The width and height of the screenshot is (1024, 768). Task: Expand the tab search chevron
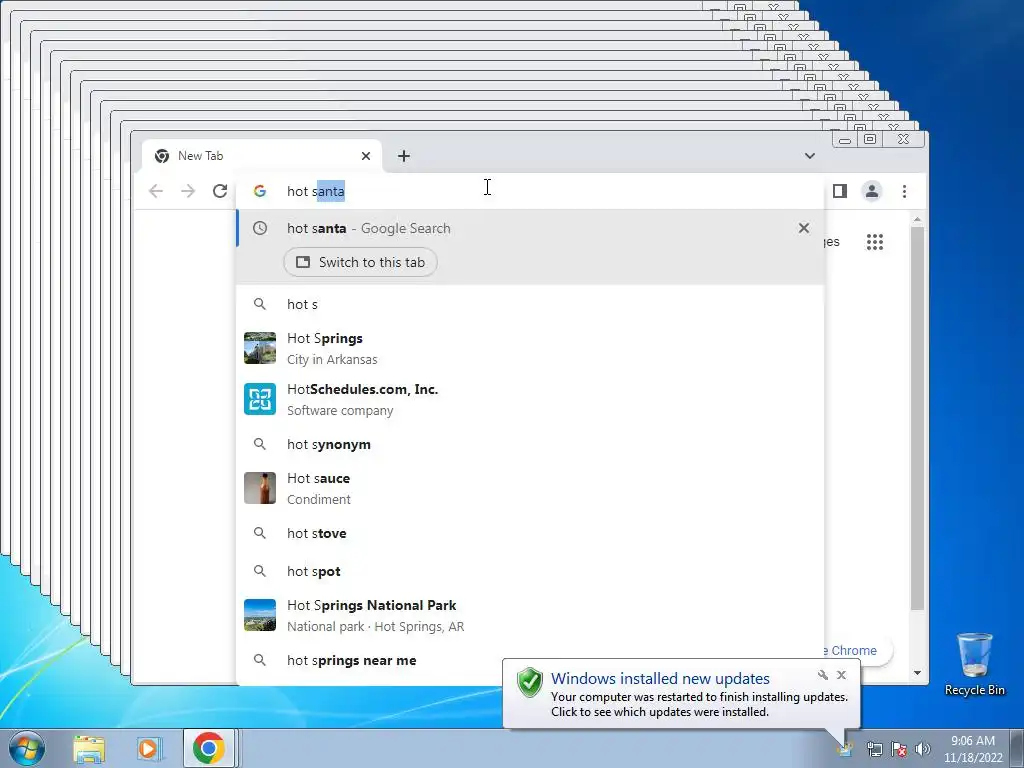pos(810,156)
